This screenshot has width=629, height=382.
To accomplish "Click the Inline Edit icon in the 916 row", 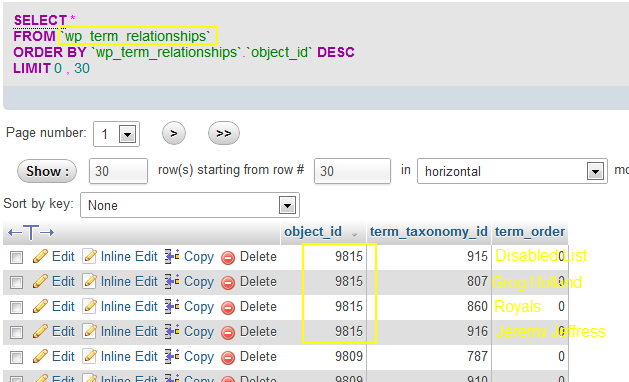I will (89, 331).
